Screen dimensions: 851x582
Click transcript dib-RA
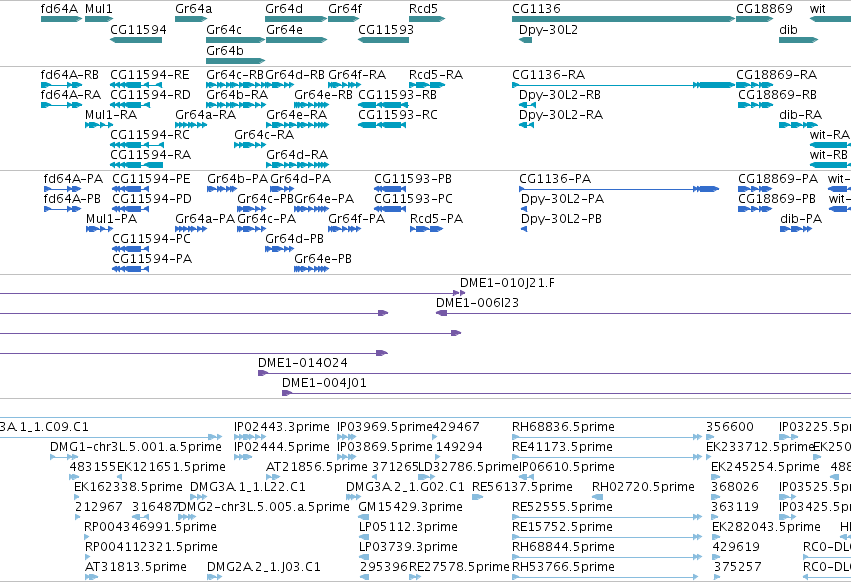tap(798, 125)
